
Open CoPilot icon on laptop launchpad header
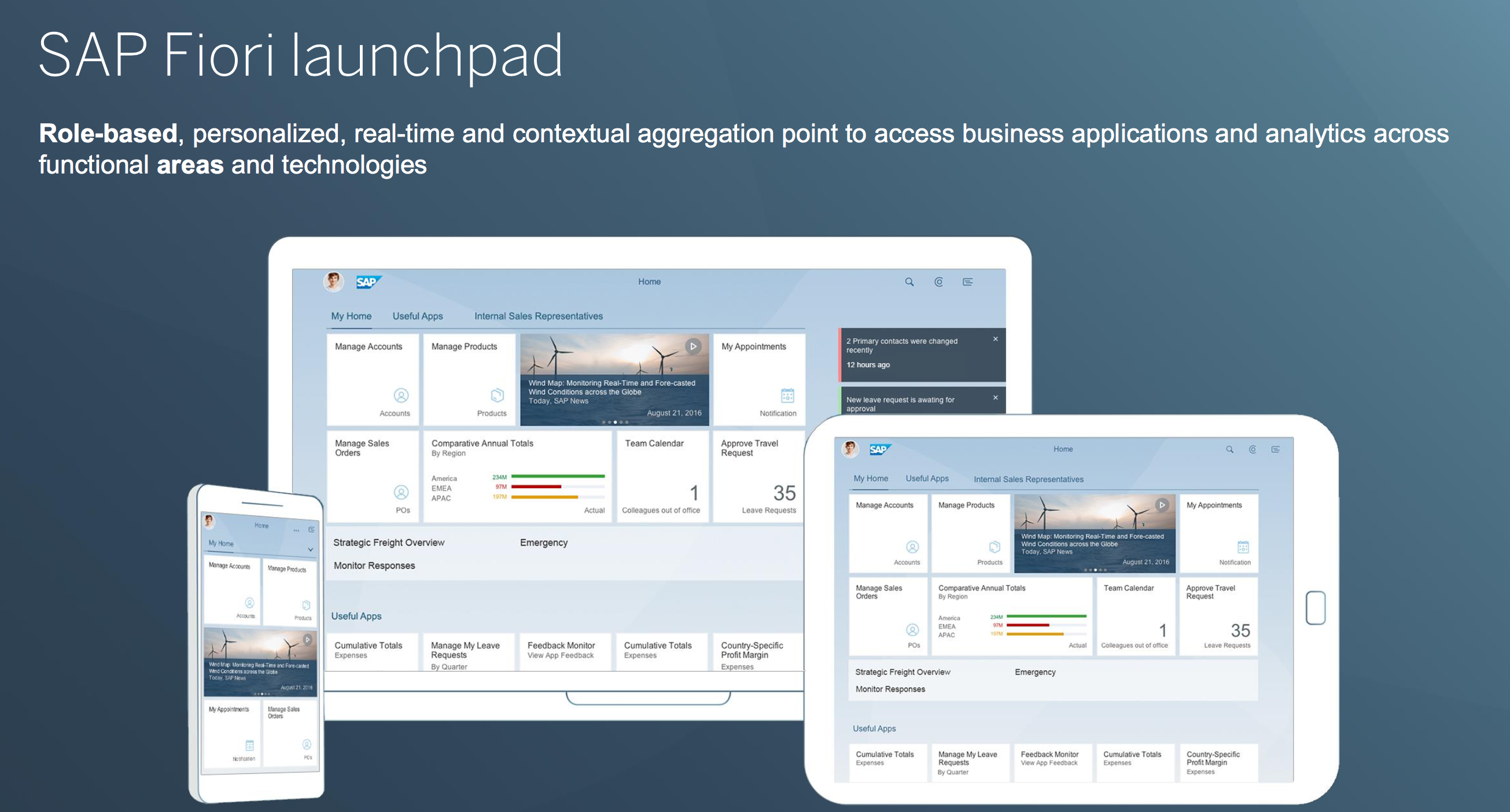coord(938,282)
